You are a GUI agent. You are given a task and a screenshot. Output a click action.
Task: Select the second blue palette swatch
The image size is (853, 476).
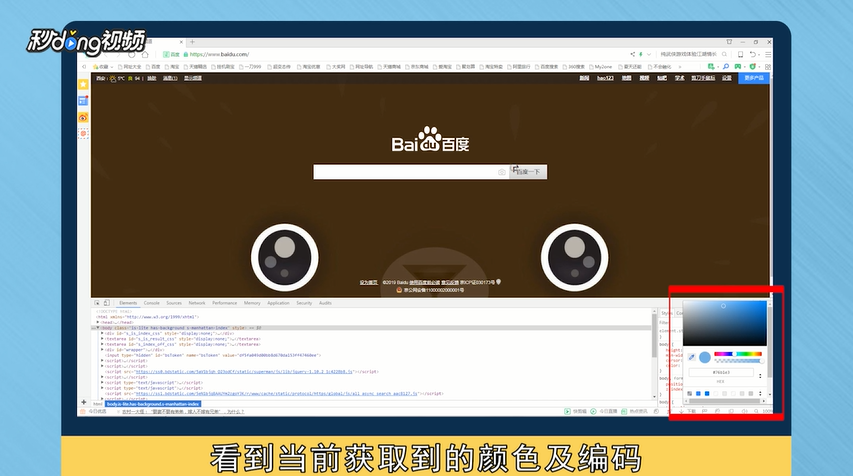(707, 393)
